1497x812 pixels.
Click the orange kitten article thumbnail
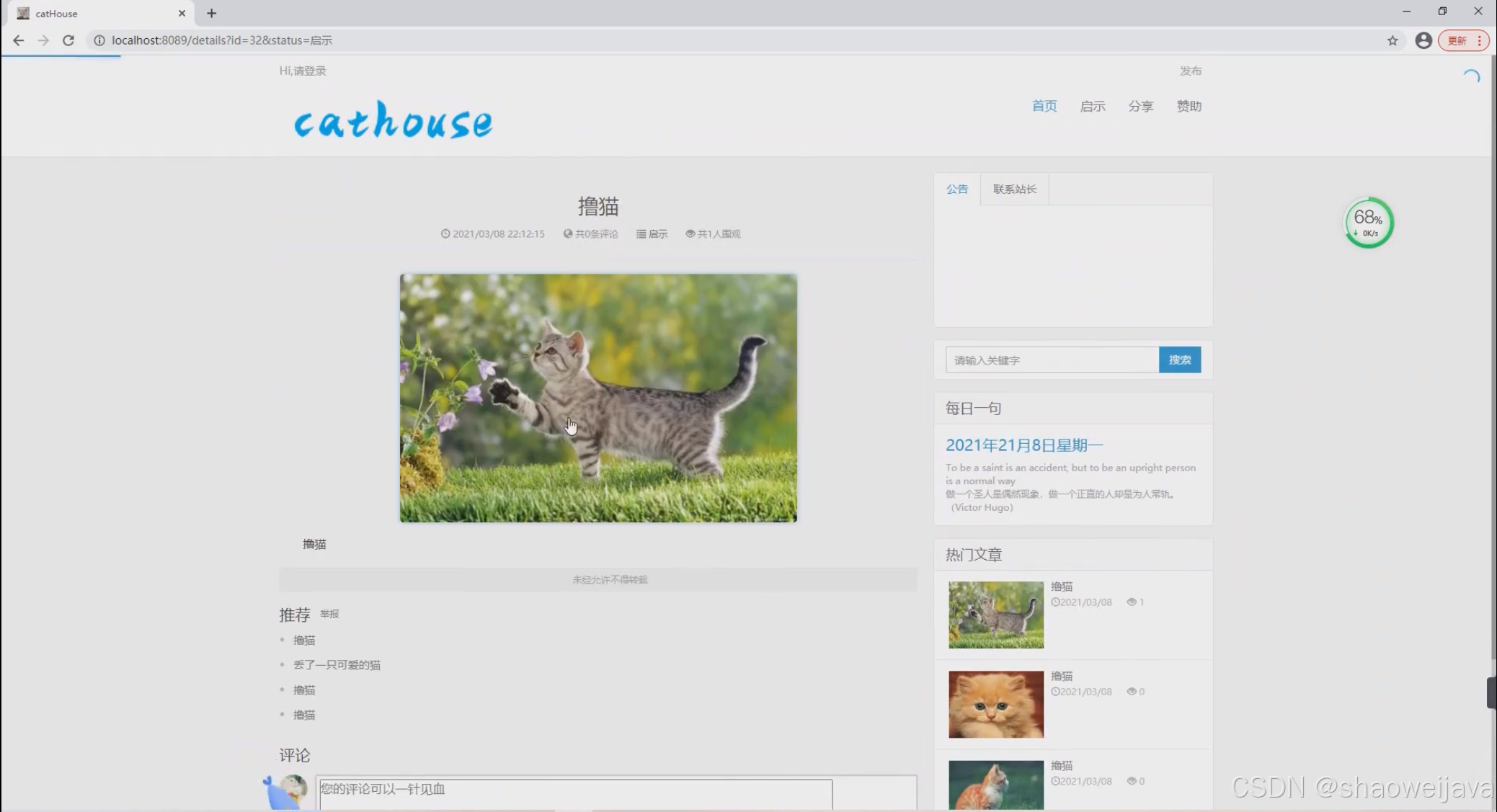pos(995,704)
